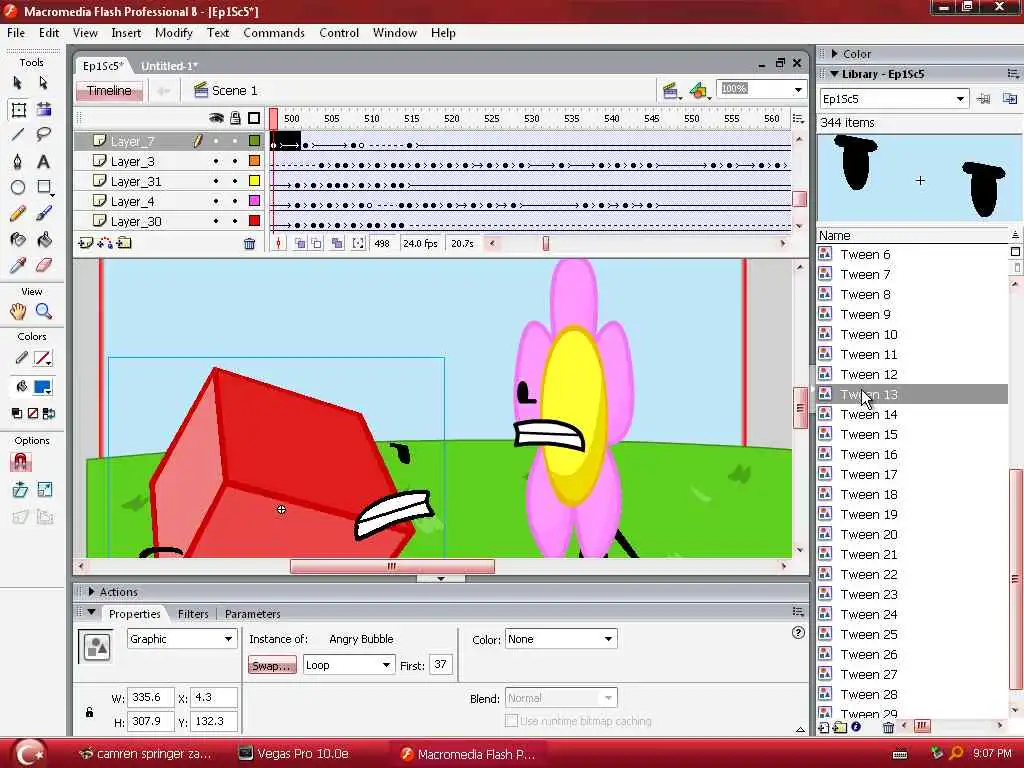
Task: Open Vegas Pro 10.0e from taskbar
Action: (x=293, y=754)
